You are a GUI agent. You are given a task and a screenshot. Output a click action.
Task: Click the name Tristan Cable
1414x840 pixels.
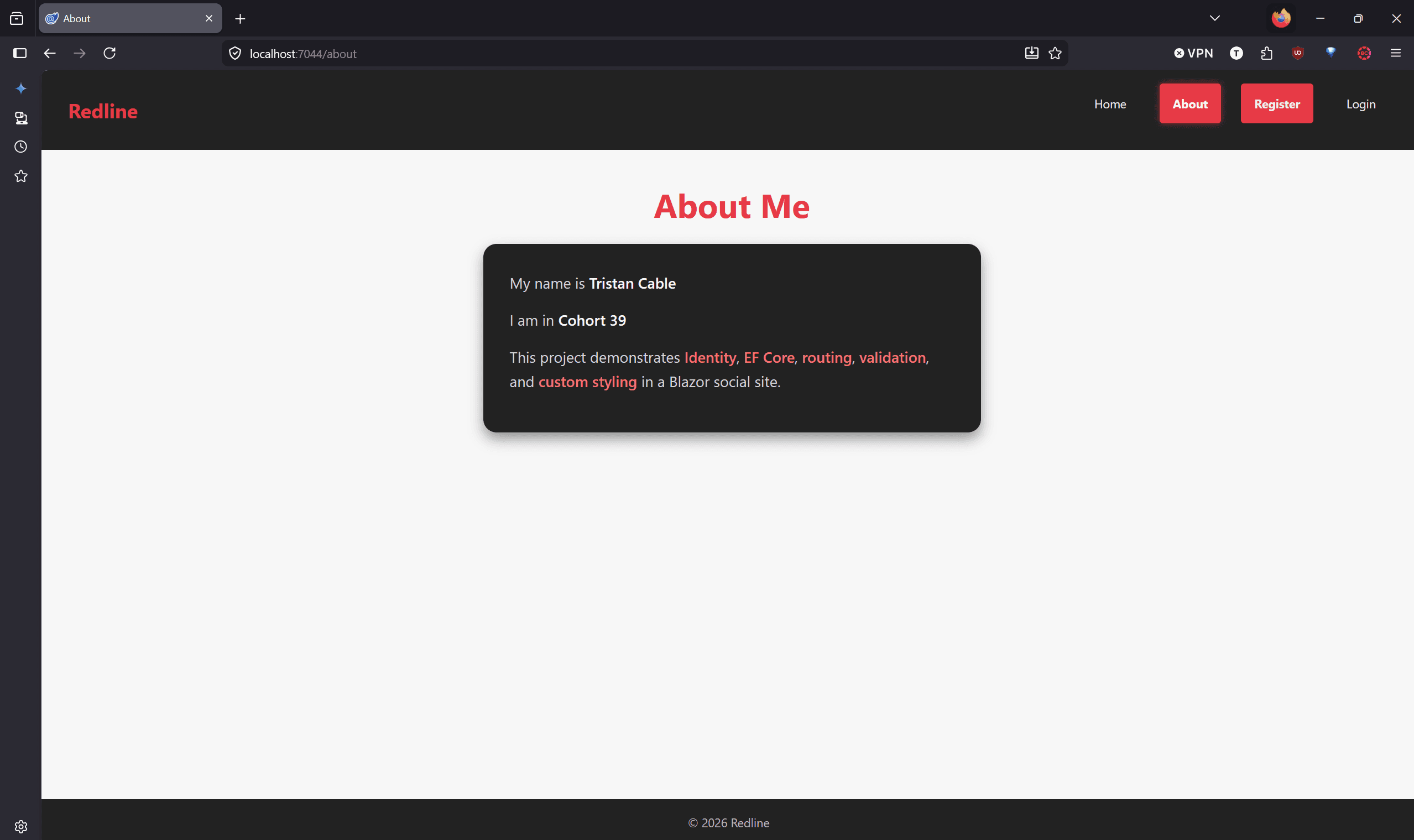coord(632,283)
